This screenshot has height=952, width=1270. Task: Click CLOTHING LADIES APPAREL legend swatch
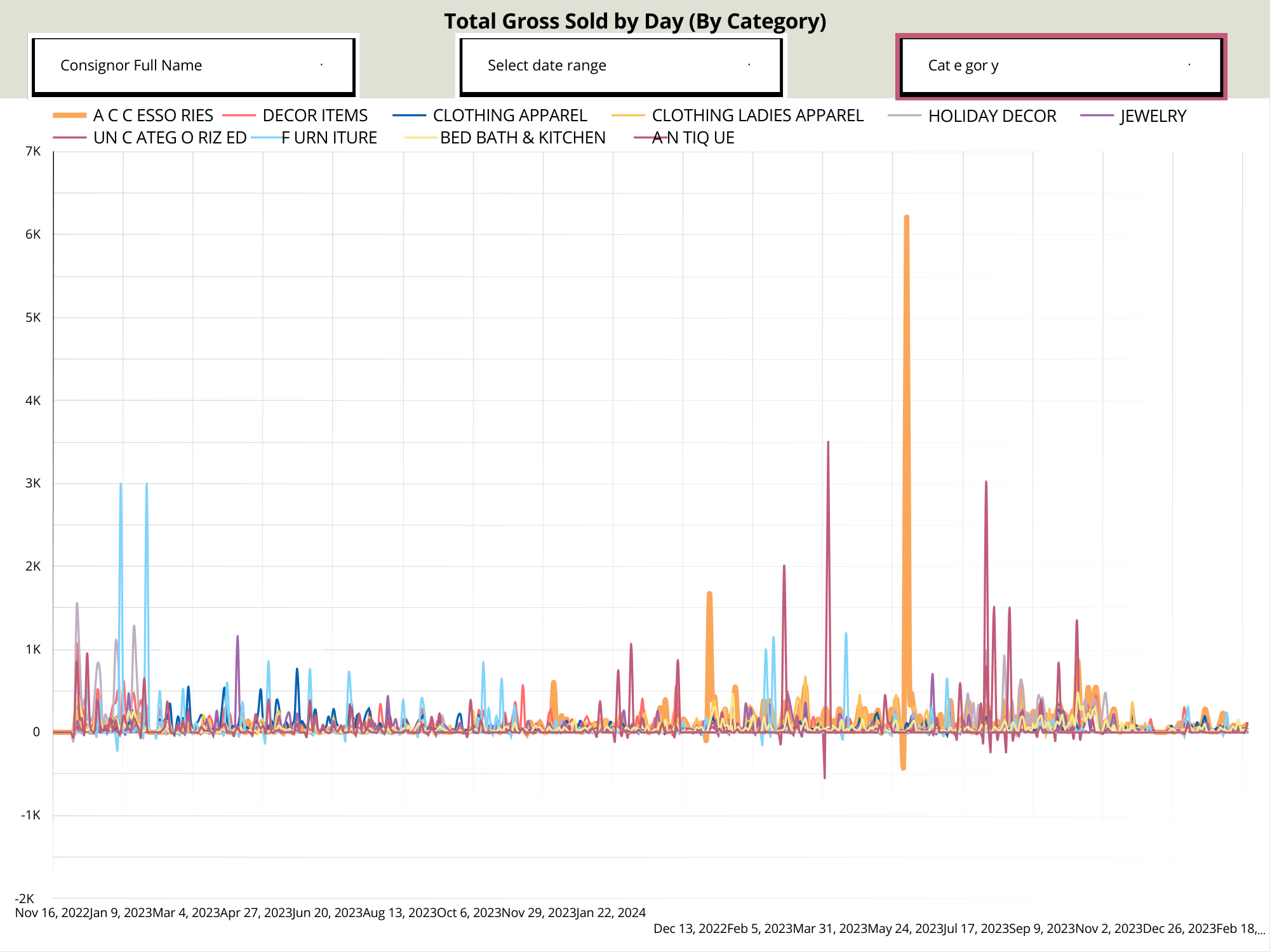point(627,116)
